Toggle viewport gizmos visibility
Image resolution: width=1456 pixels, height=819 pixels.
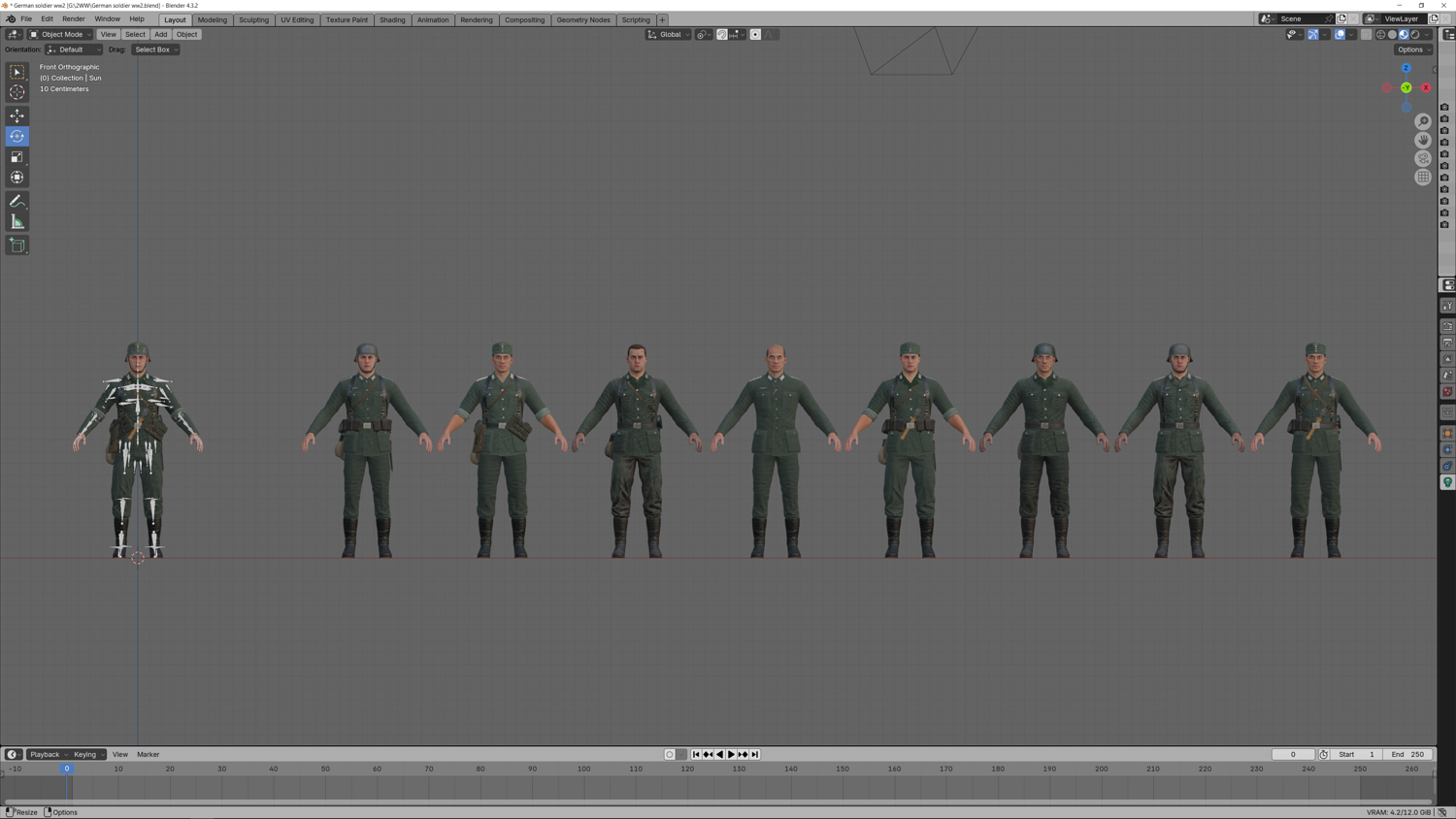tap(1313, 35)
